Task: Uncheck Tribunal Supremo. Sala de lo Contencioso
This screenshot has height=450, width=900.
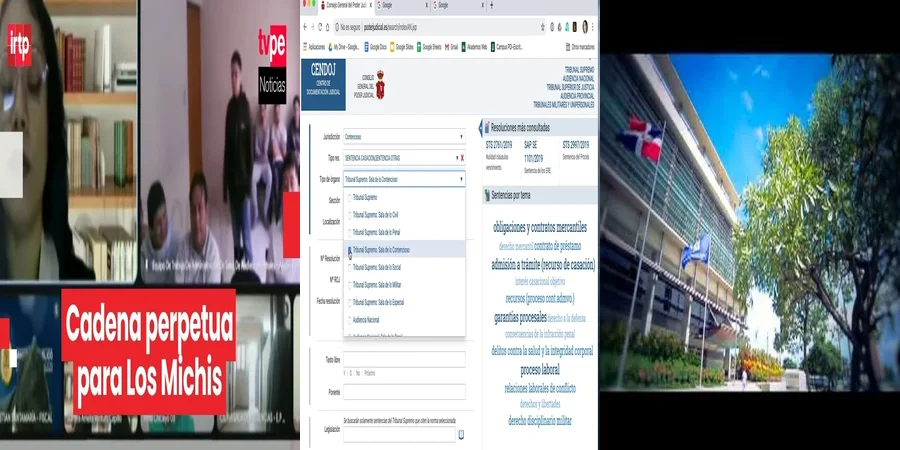Action: pyautogui.click(x=350, y=250)
